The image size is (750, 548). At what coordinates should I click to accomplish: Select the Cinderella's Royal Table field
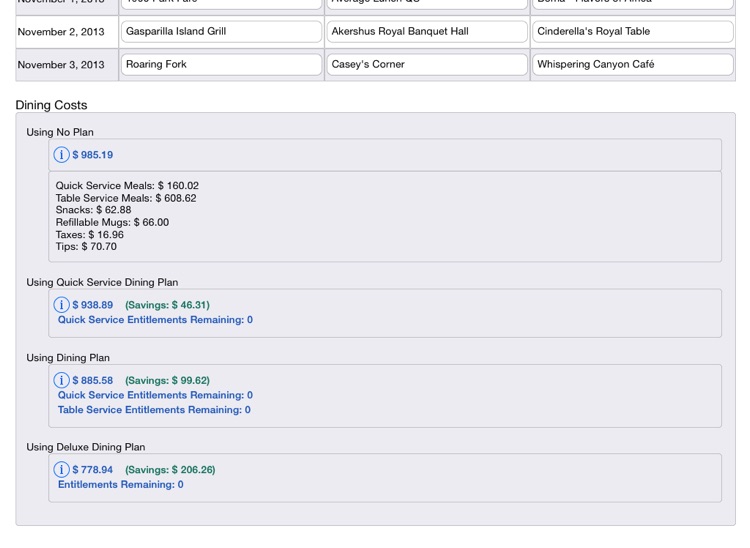click(x=633, y=32)
